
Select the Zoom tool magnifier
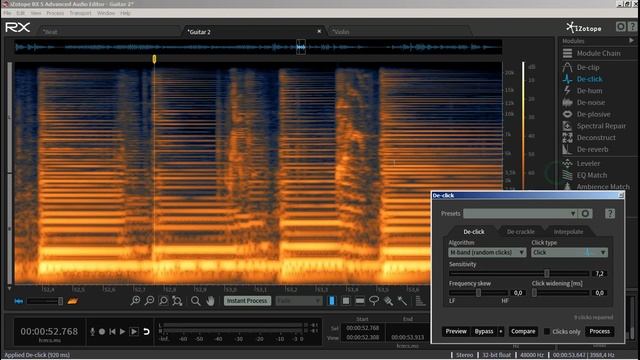point(196,301)
